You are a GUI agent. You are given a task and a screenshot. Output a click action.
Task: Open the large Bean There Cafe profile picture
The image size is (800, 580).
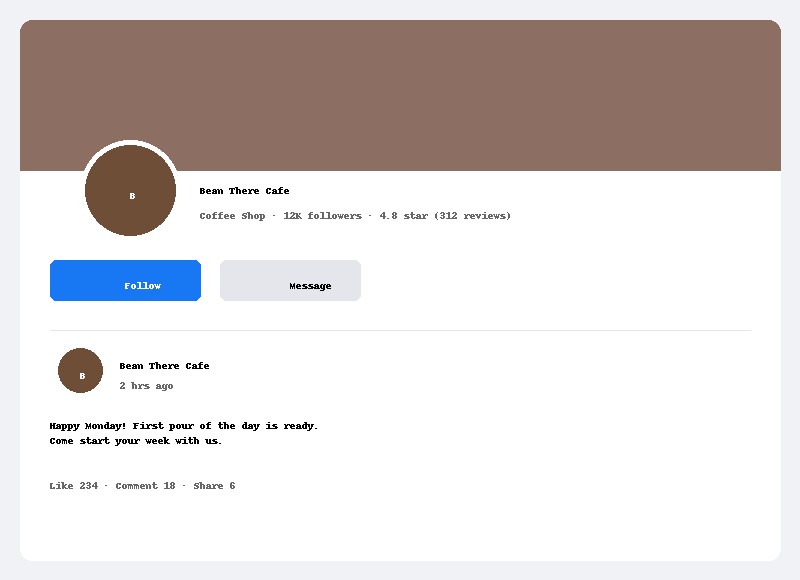[x=131, y=190]
